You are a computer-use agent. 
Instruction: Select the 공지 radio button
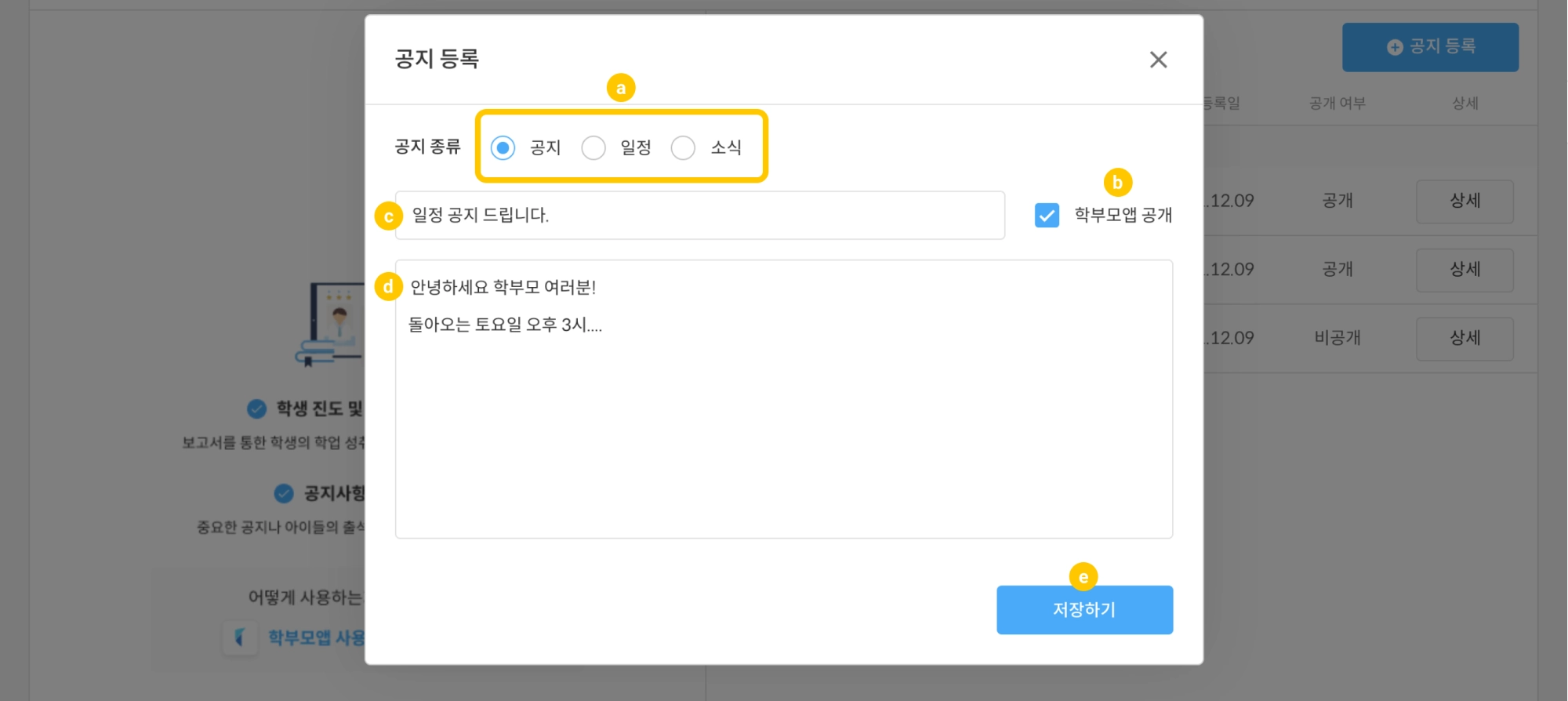pos(503,147)
